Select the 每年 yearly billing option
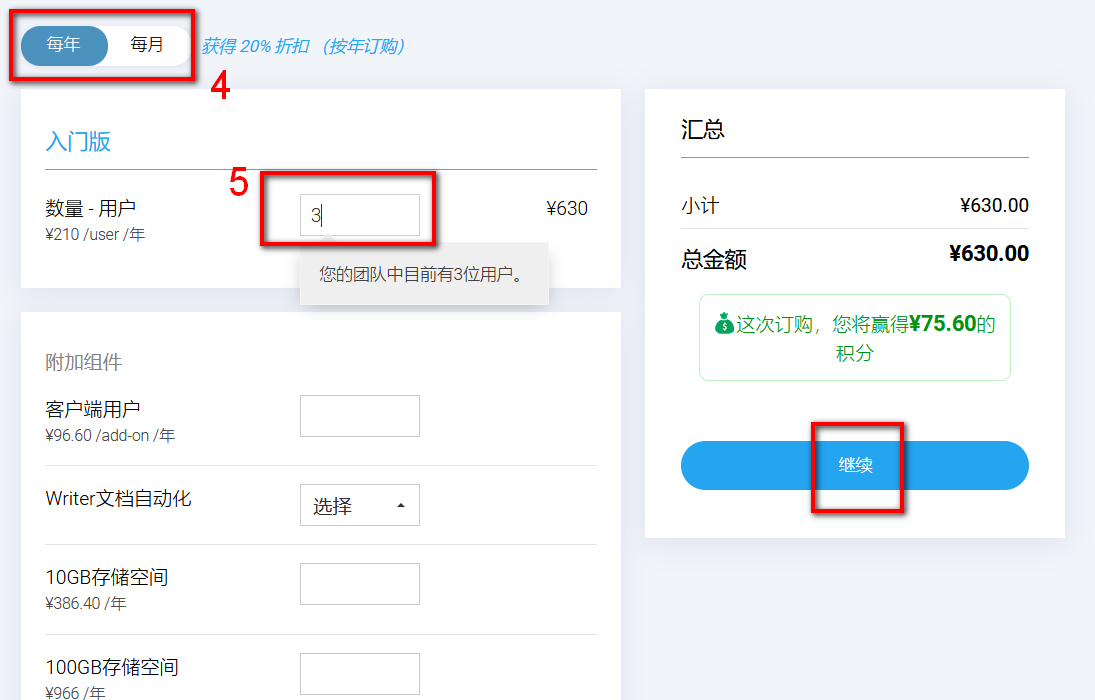 coord(64,45)
